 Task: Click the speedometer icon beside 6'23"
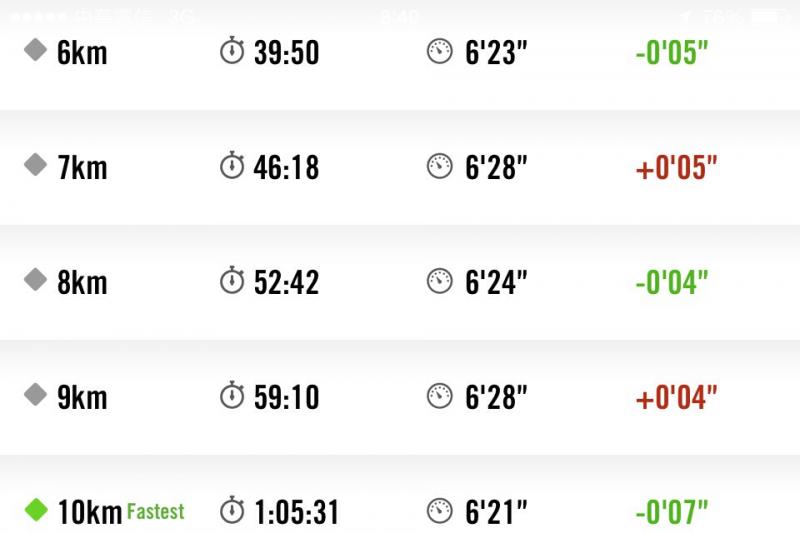coord(439,51)
